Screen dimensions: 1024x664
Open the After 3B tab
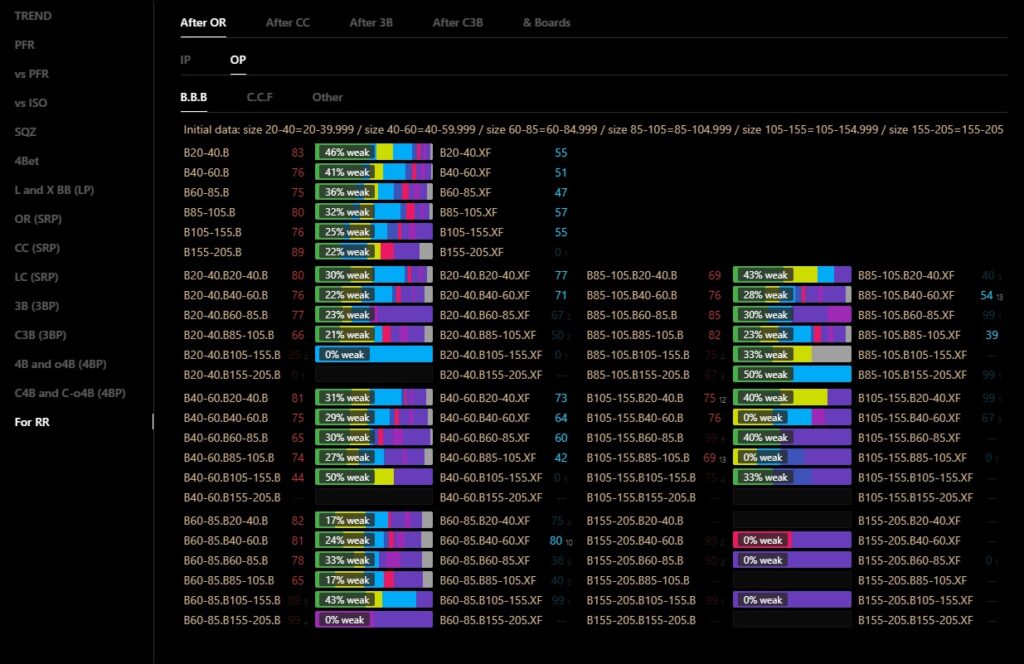371,22
